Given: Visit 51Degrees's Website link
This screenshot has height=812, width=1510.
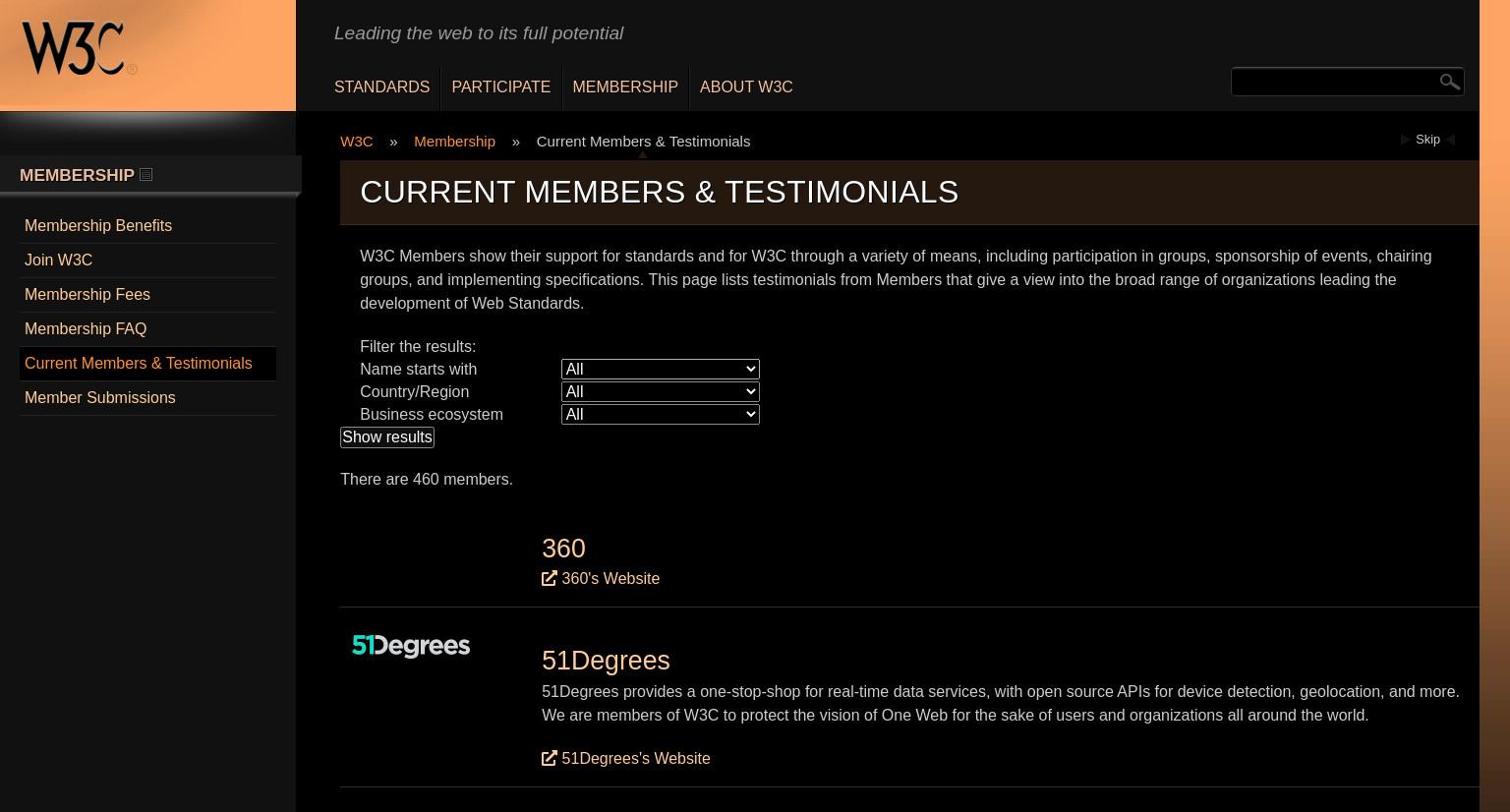Looking at the screenshot, I should point(635,758).
